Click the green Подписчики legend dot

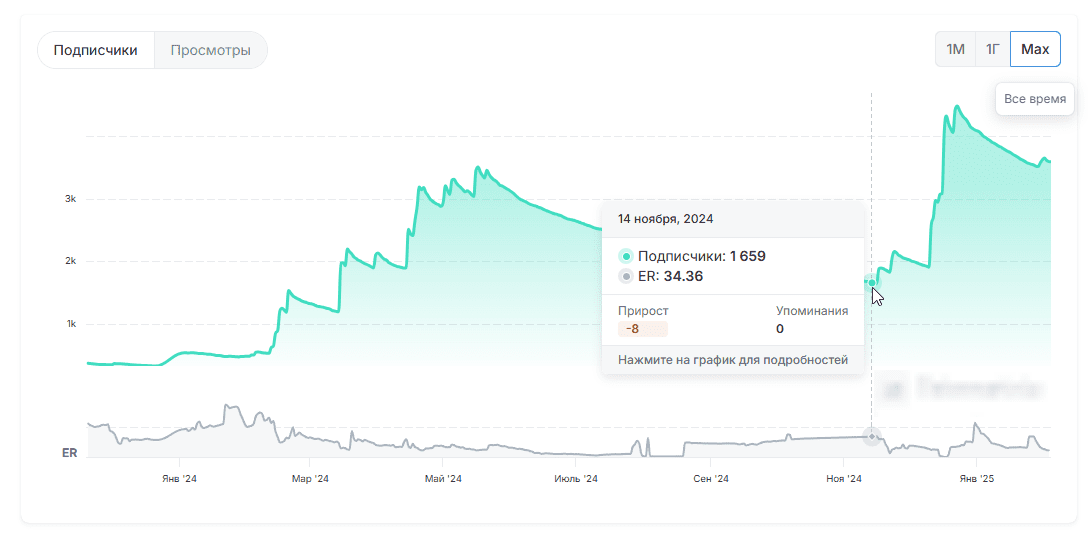626,256
